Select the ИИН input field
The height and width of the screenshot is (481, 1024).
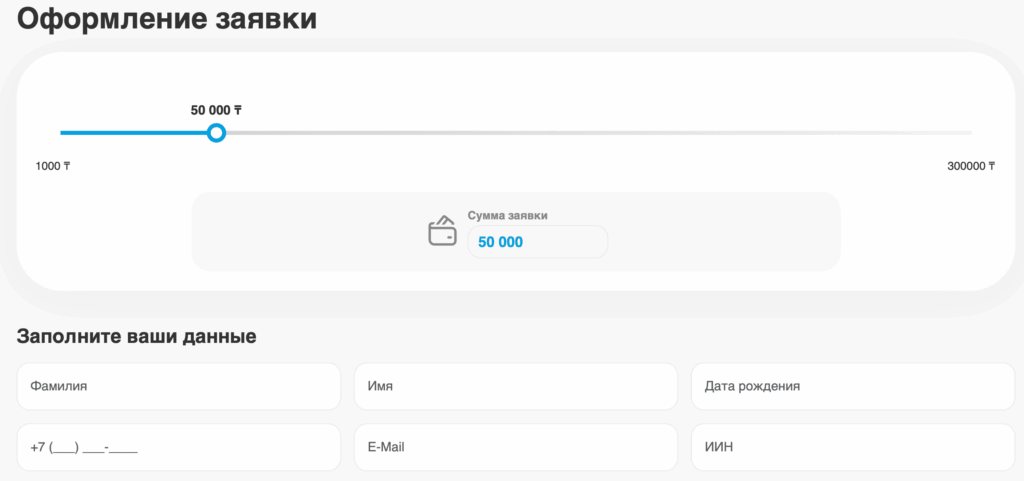click(852, 447)
